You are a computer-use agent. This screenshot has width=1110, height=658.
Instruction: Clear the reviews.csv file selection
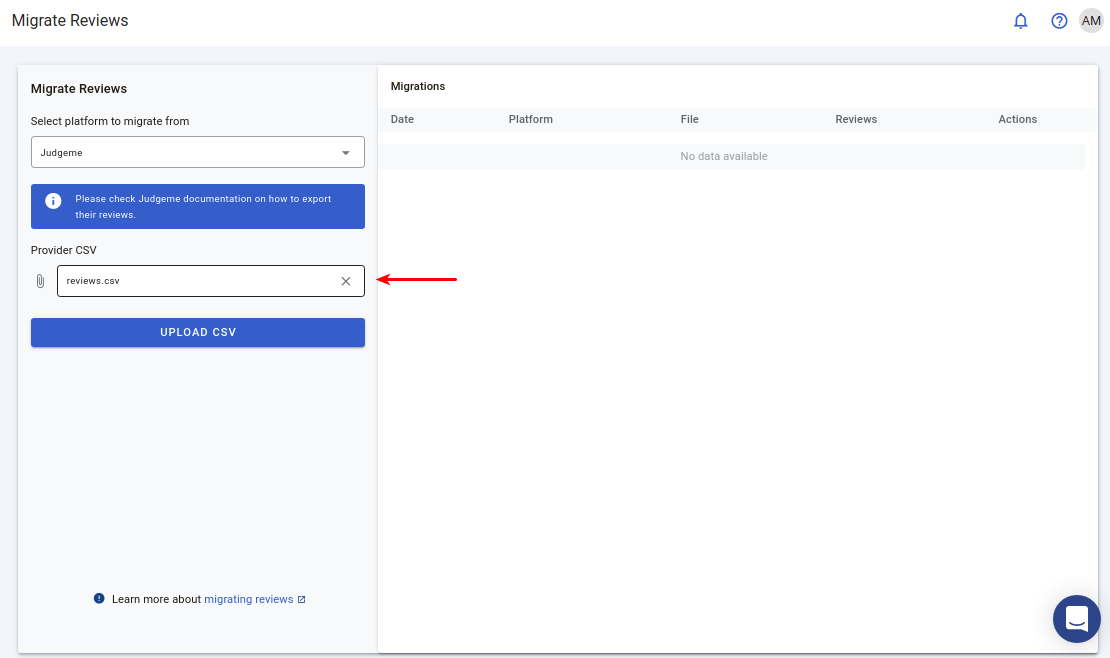coord(345,281)
